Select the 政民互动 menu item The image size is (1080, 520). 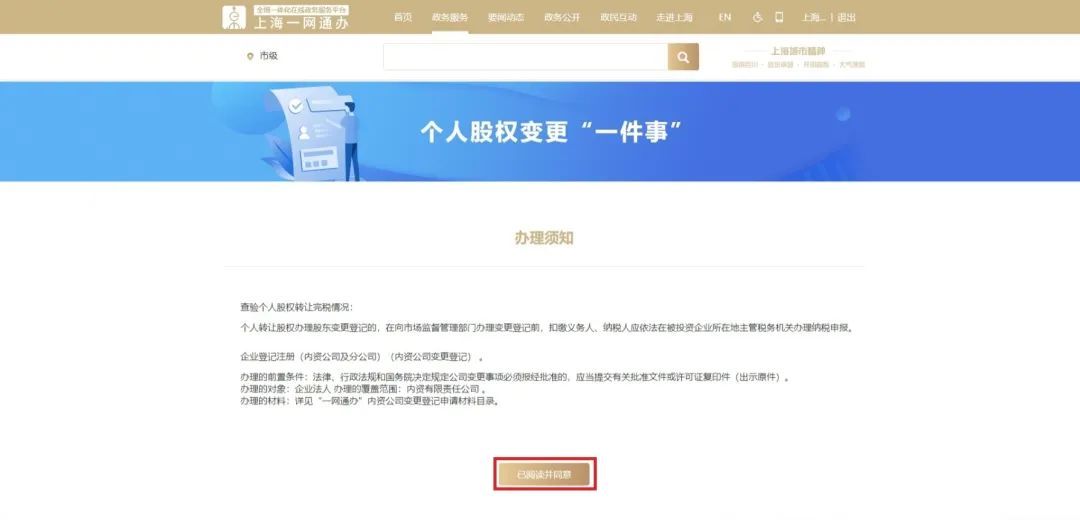point(619,17)
